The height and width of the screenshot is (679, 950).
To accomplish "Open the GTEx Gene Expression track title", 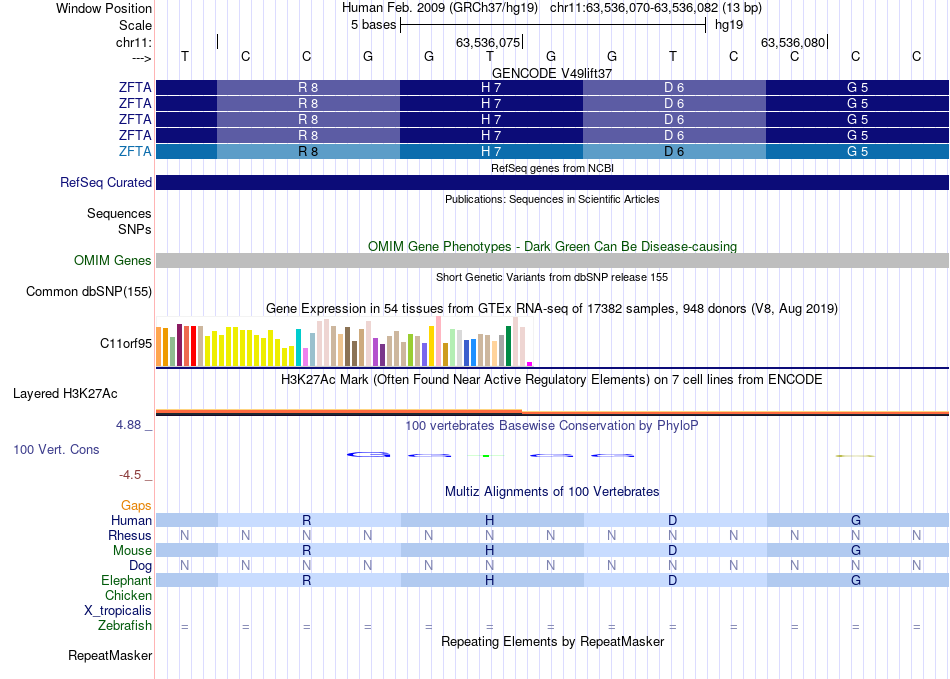I will [x=552, y=309].
